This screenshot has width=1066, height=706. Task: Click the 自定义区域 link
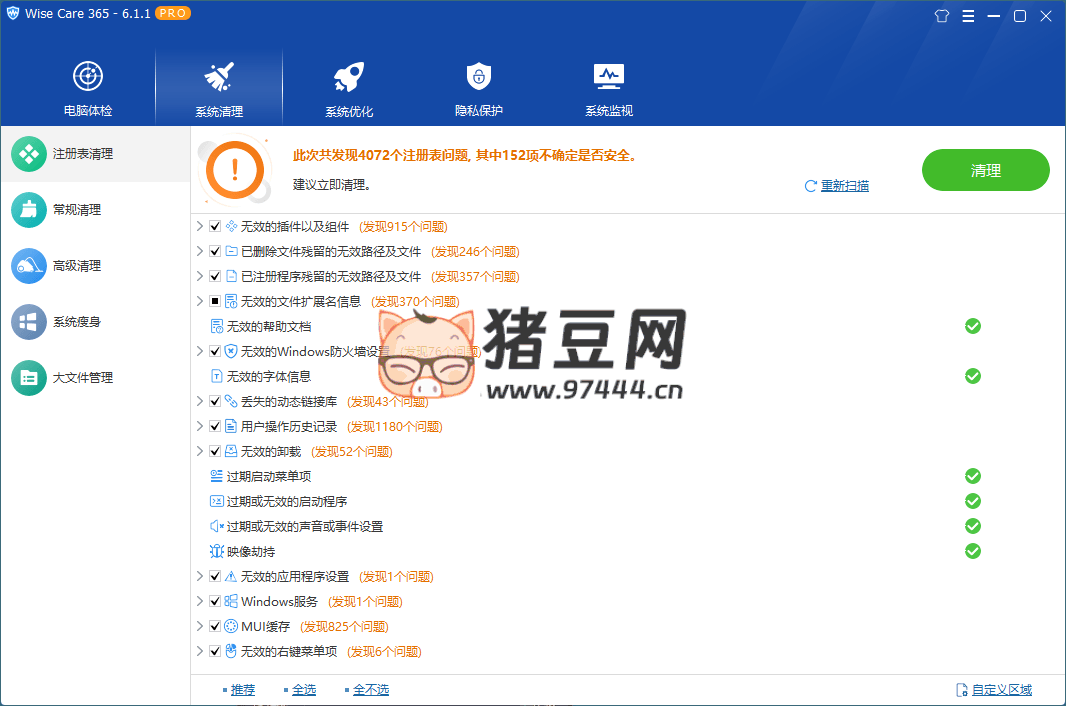point(1001,690)
